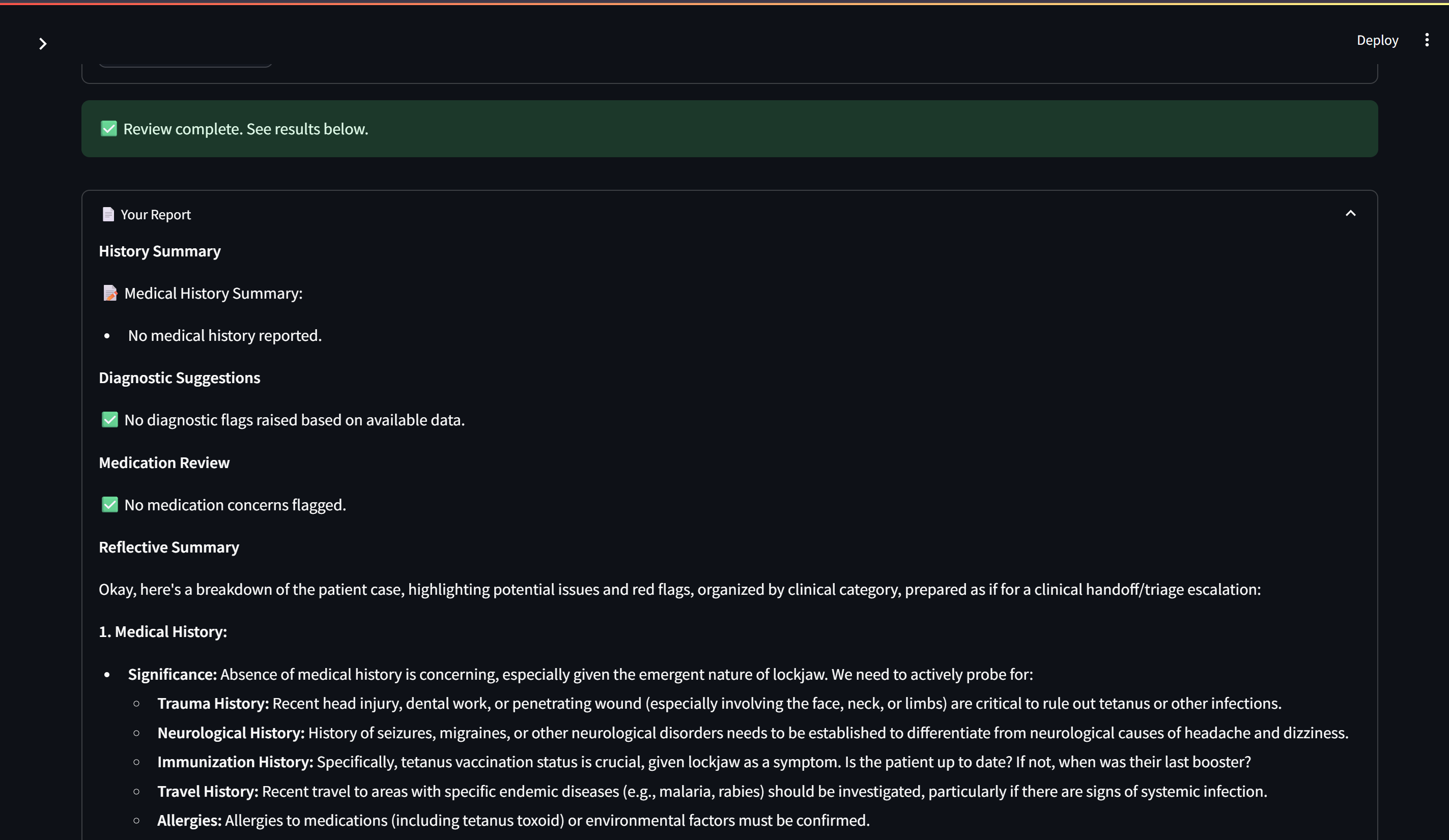
Task: Click the green check icon in Review complete banner
Action: (x=109, y=129)
